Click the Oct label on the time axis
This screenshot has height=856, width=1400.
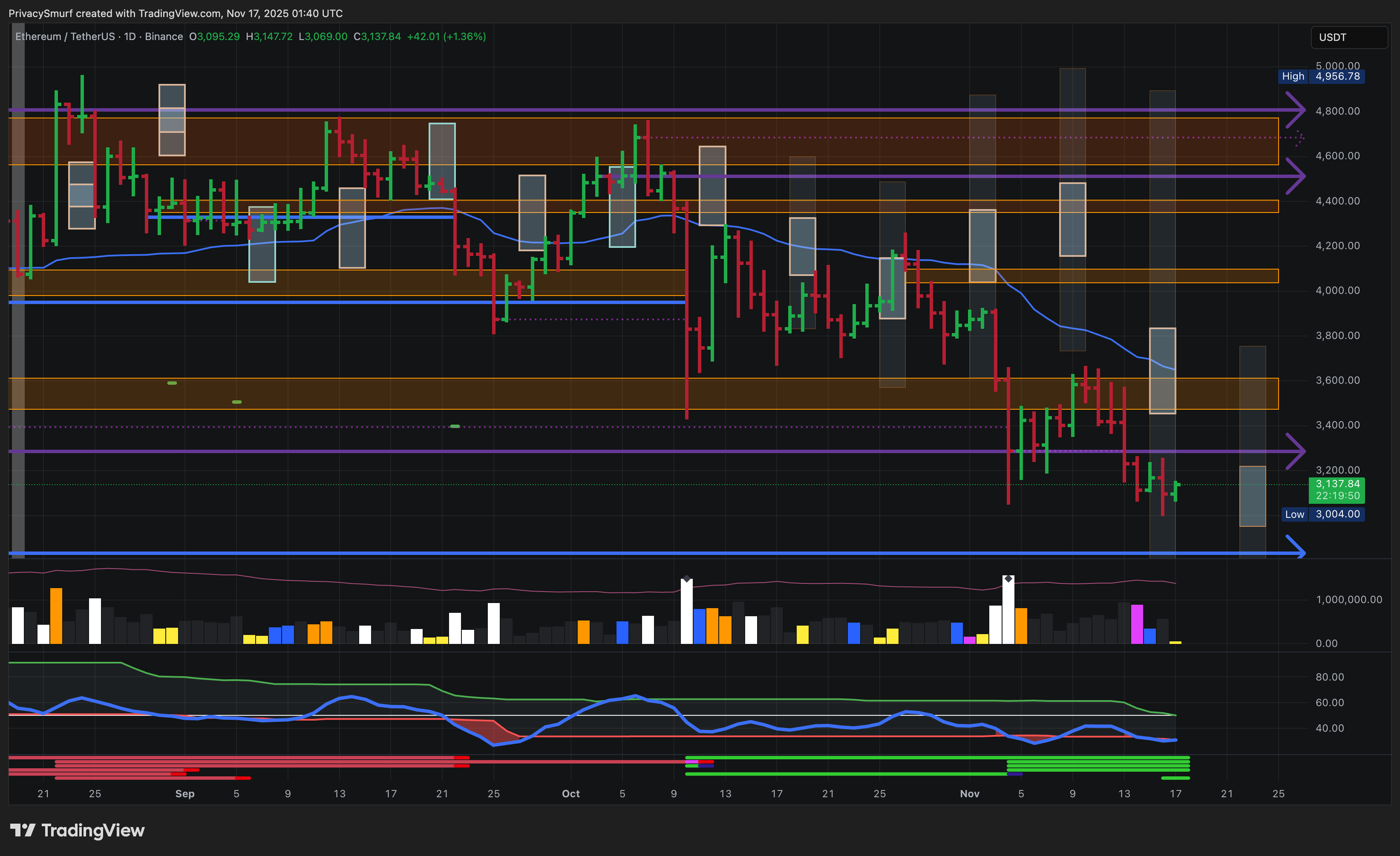570,793
